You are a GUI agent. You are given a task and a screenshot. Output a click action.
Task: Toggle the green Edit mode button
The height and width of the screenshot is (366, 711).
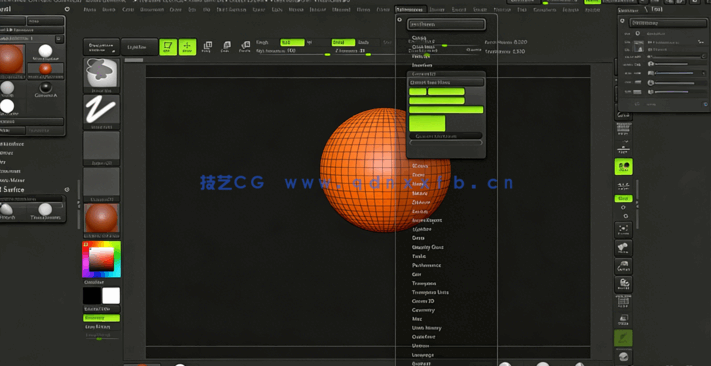point(168,47)
